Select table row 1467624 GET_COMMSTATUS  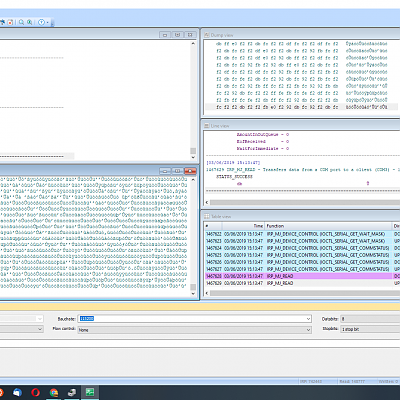click(x=302, y=248)
